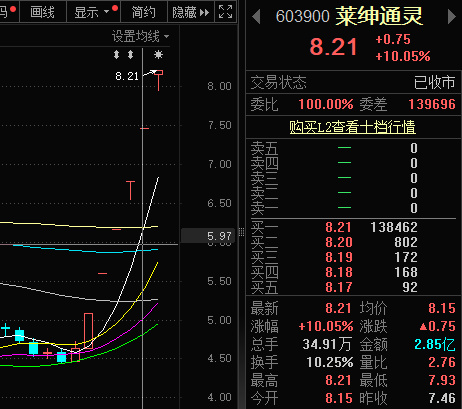Viewport: 462px width, 409px height.
Task: Click 昨收 value 7.46
Action: 442,398
